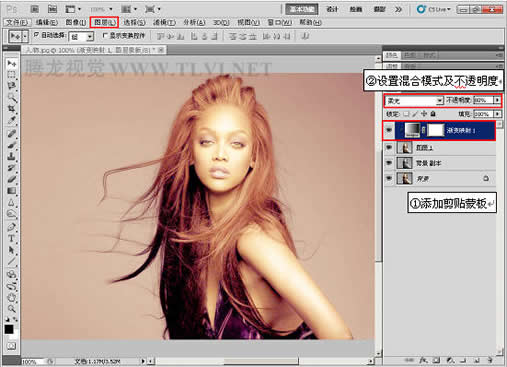
Task: Select the Gradient tool
Action: [12, 191]
